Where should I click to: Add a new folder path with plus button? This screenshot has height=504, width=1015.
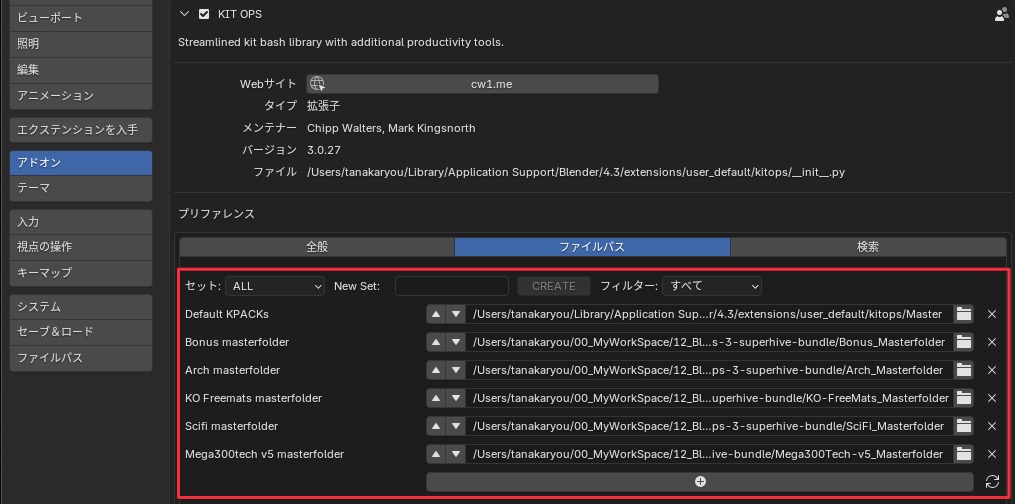700,481
